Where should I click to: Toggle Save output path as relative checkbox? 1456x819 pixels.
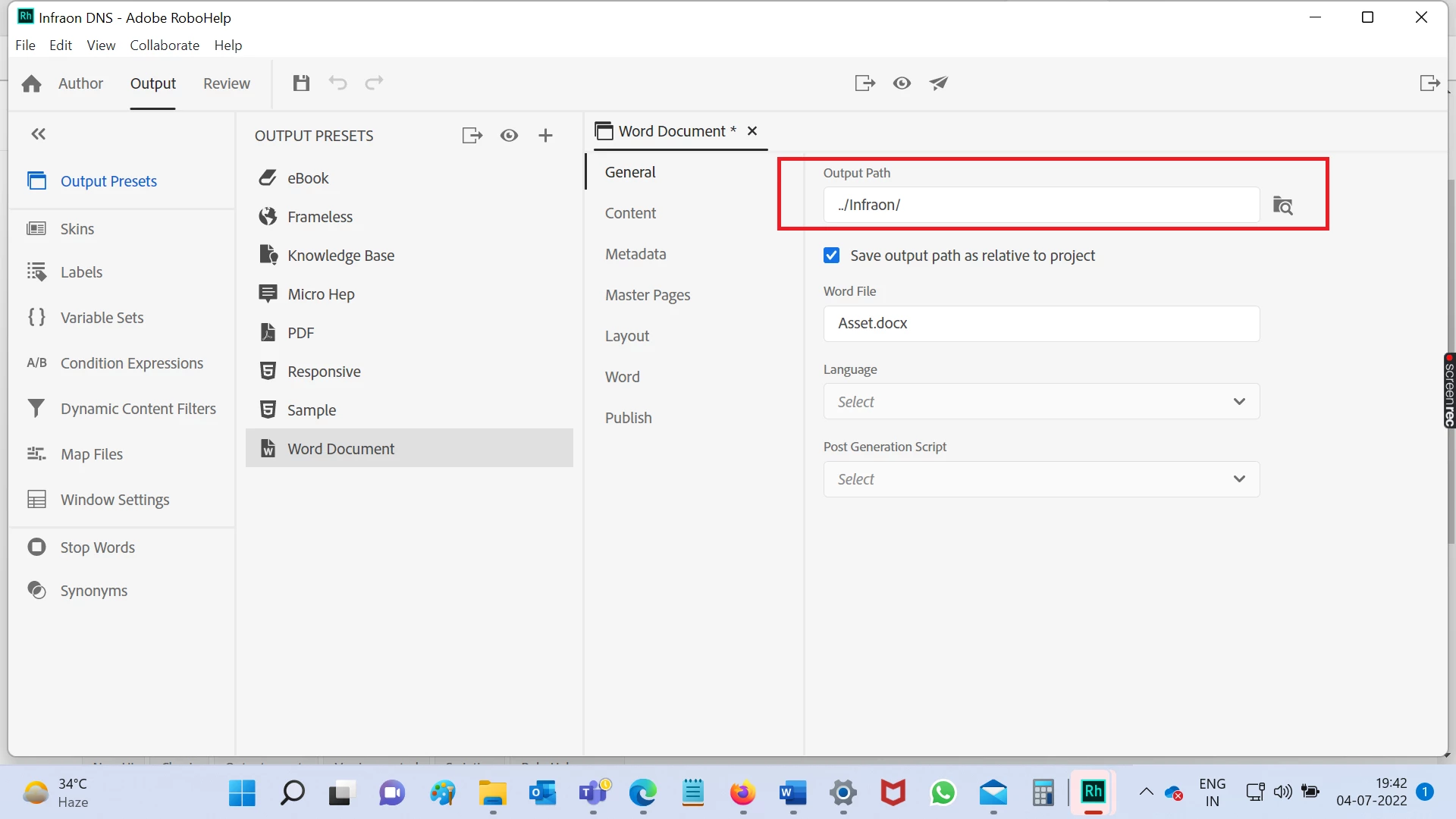point(832,256)
